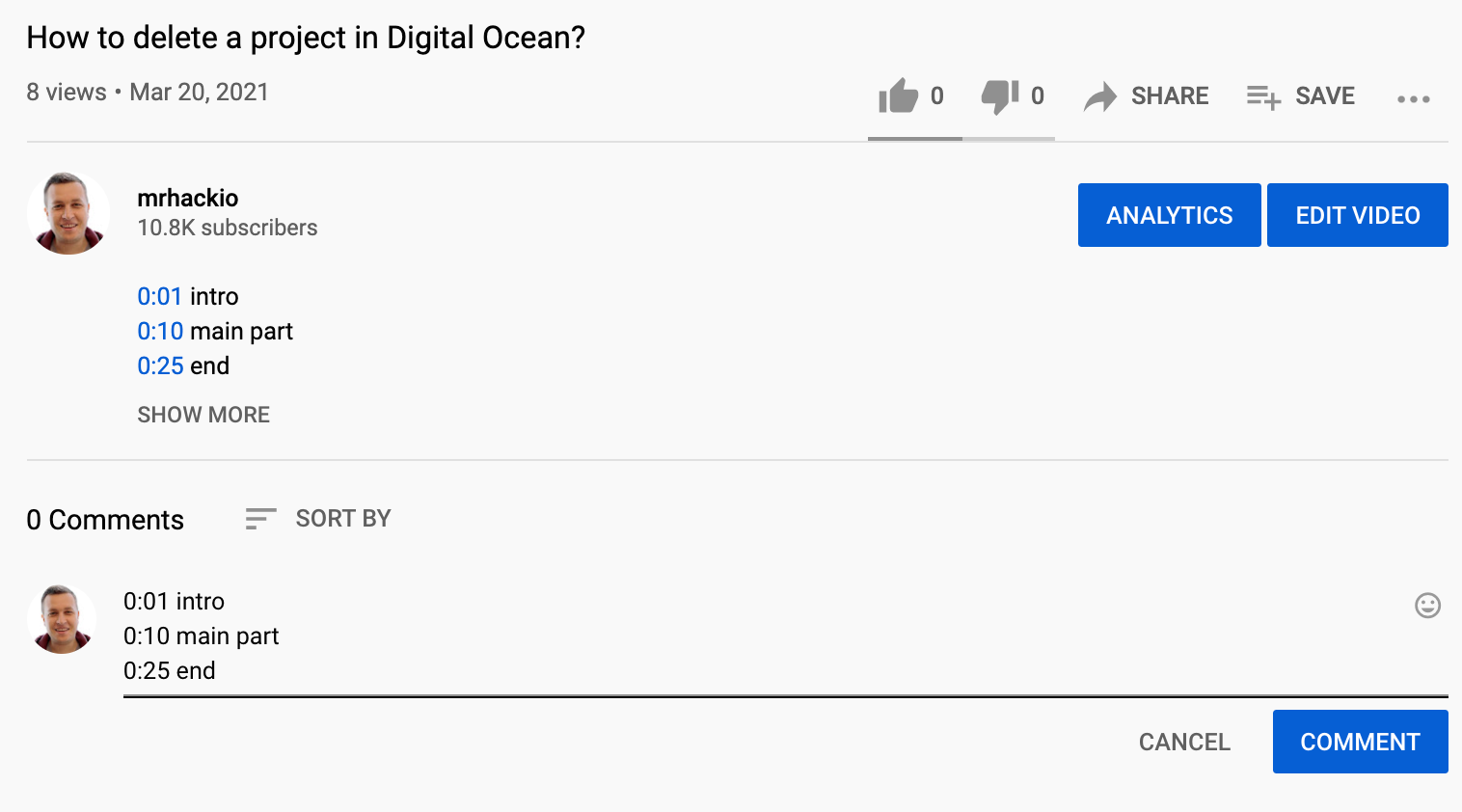
Task: Jump to 0:01 intro timestamp
Action: (159, 296)
